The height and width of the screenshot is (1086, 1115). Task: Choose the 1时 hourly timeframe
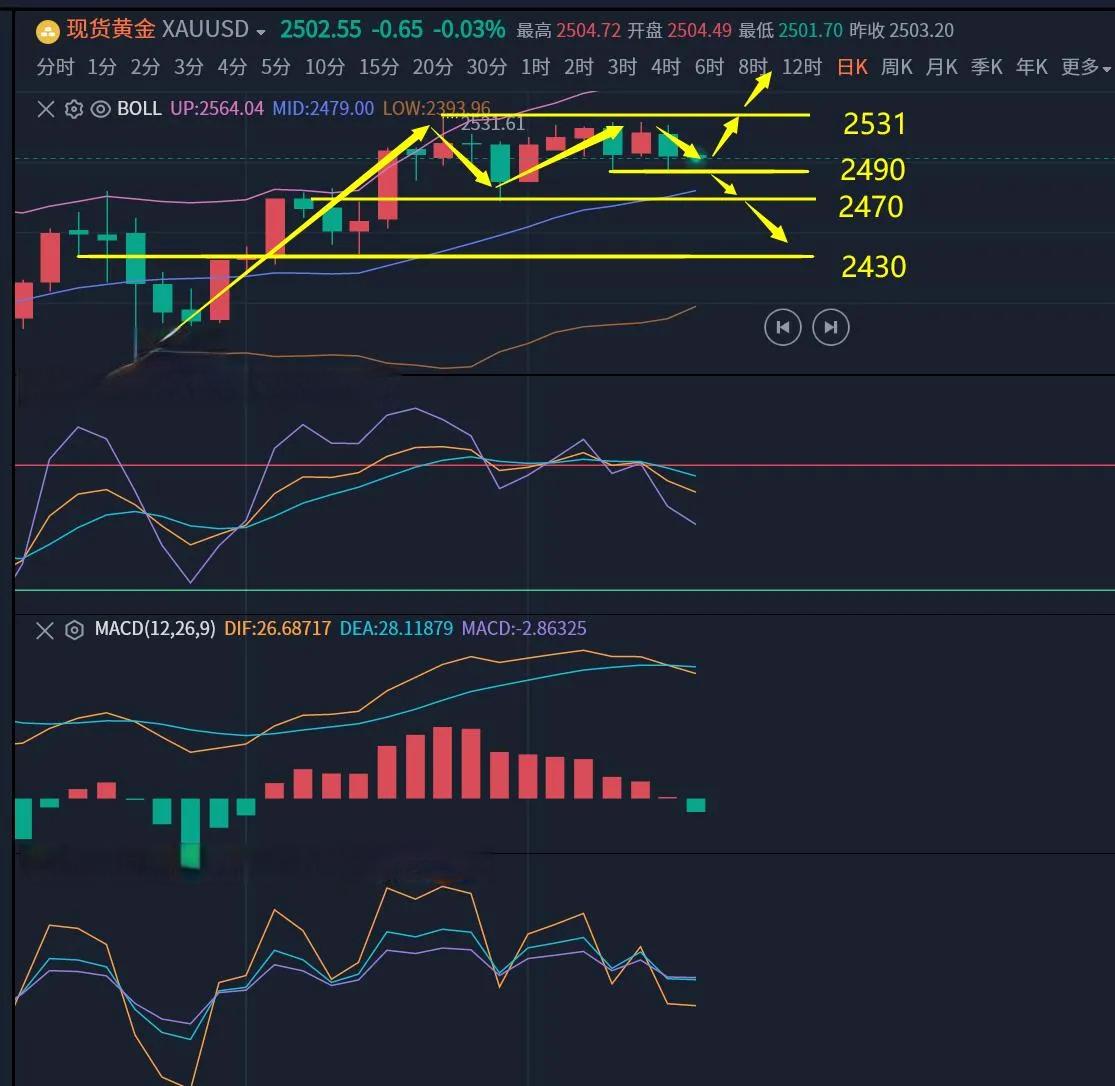(535, 68)
